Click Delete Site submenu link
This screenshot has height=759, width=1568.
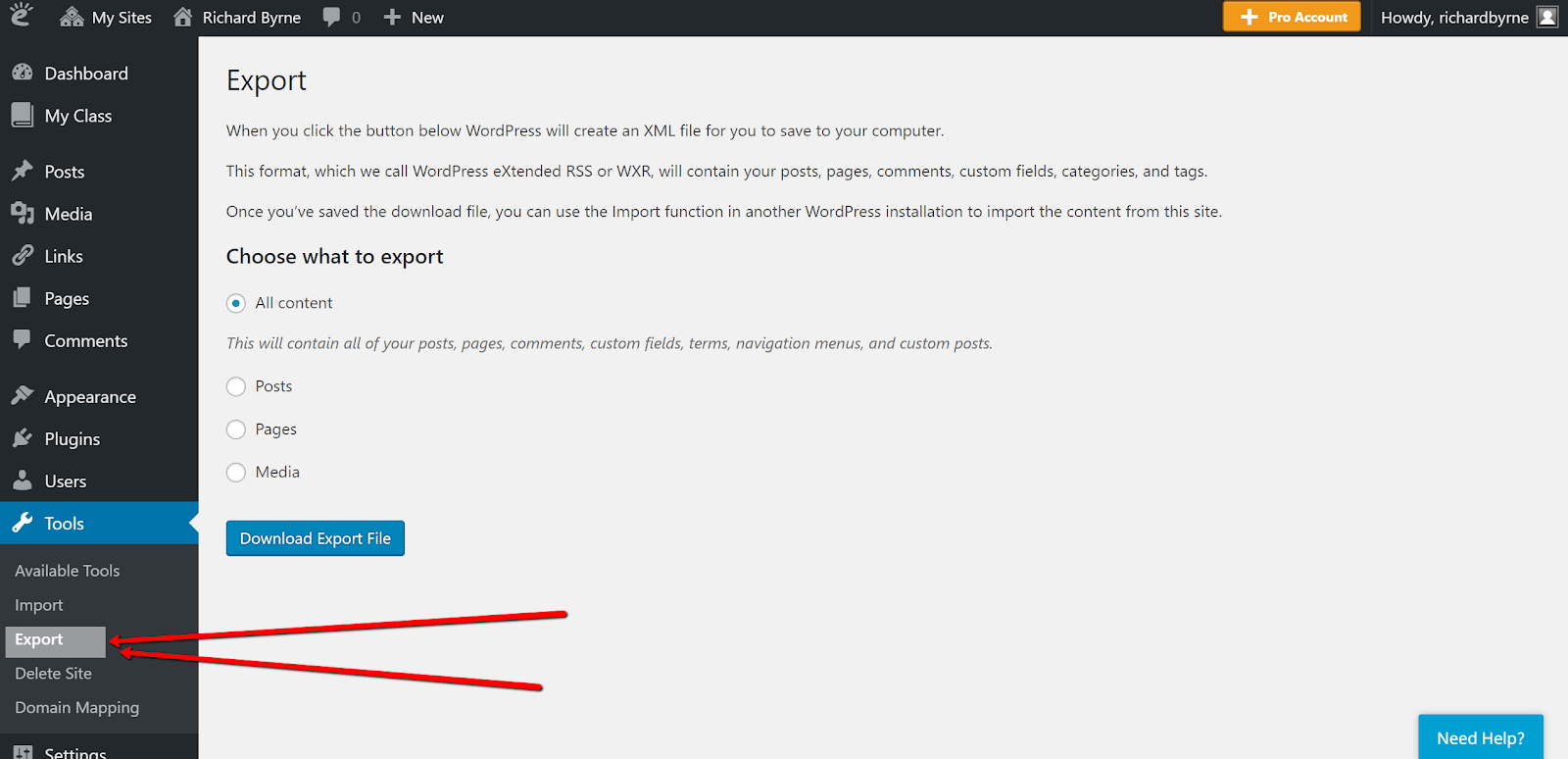point(54,674)
